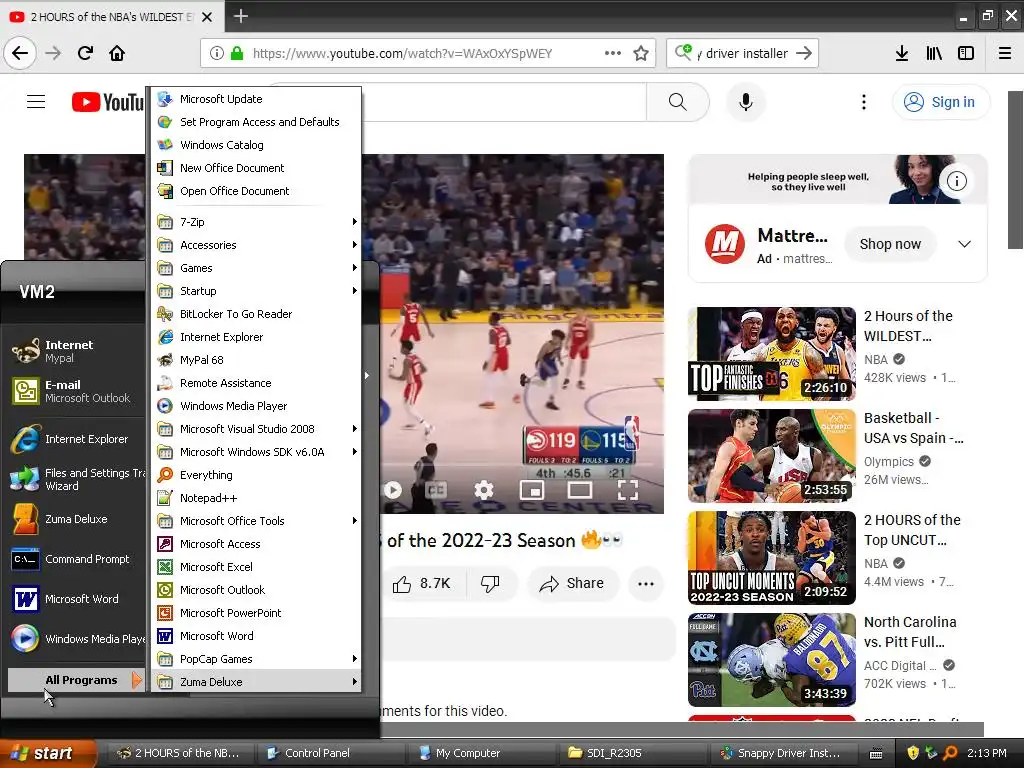Expand the Games submenu
Screen dimensions: 1024x768
coord(256,268)
